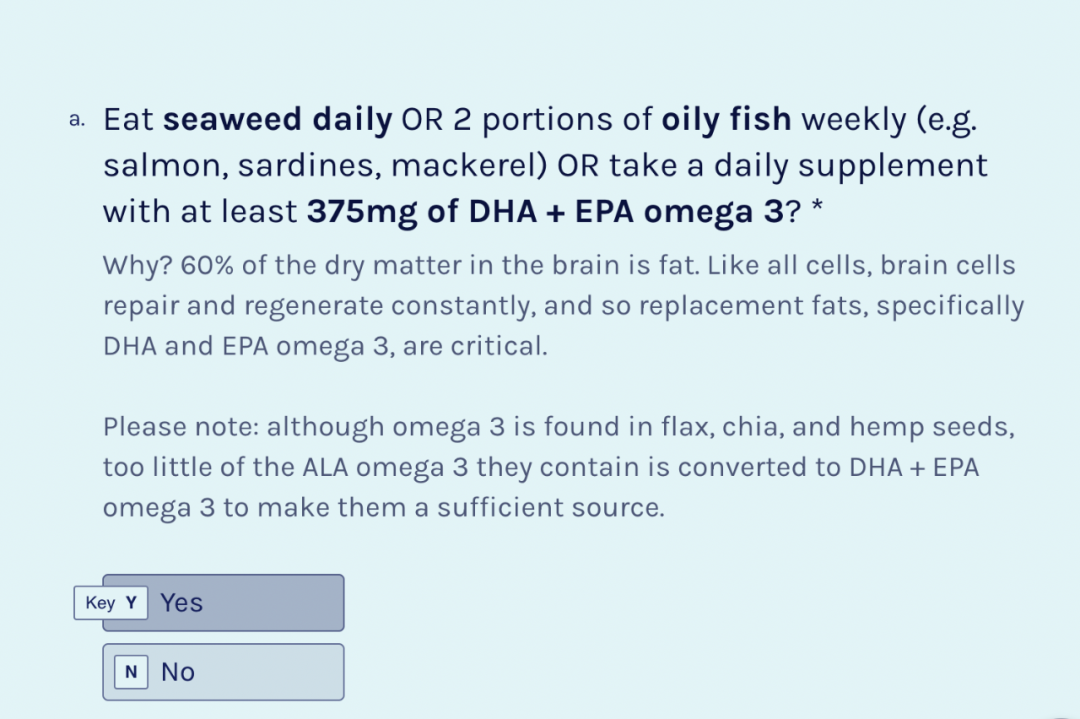The image size is (1080, 719).
Task: Click the N key shortcut badge
Action: [130, 672]
